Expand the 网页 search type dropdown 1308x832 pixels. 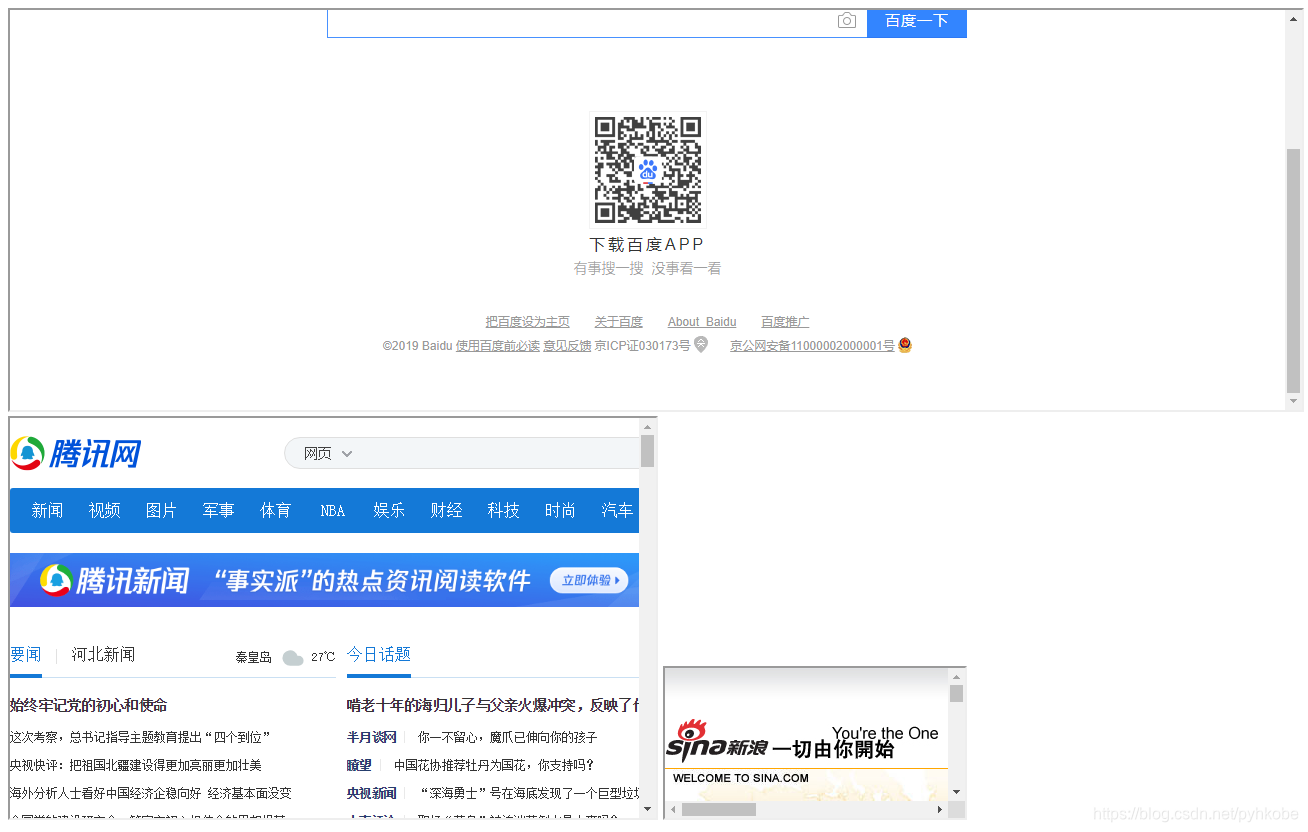(329, 454)
